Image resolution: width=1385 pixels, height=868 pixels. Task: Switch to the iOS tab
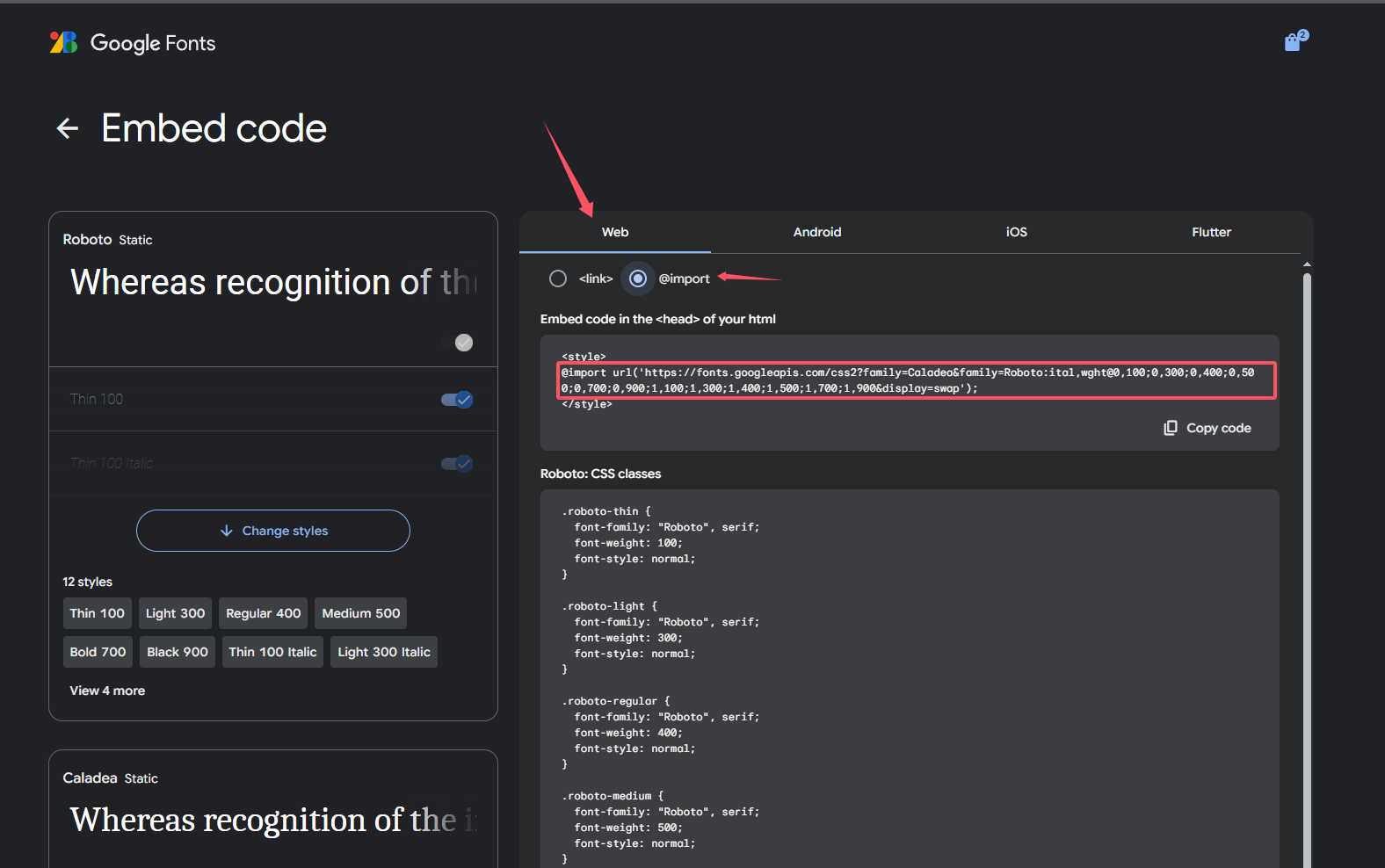1017,232
